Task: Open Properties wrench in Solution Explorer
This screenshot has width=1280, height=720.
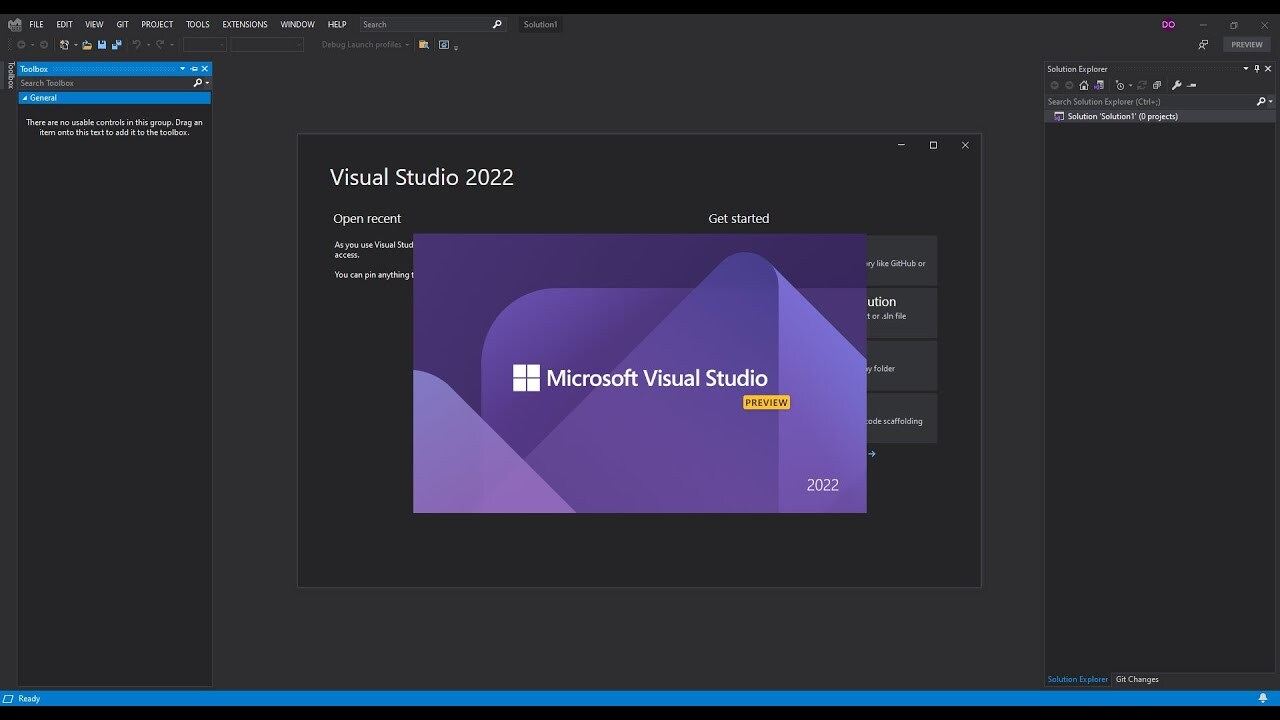Action: point(1176,85)
